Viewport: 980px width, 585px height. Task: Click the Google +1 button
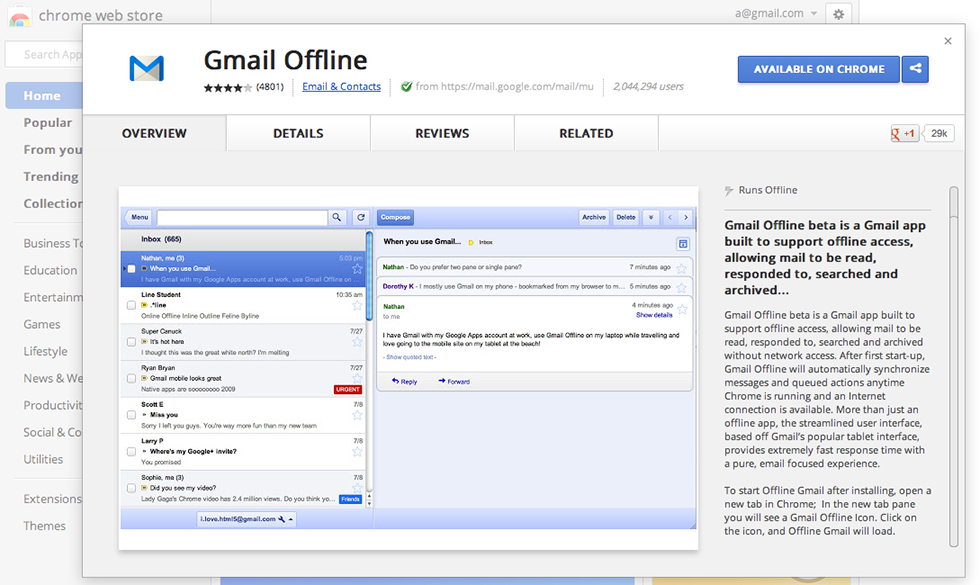pyautogui.click(x=905, y=133)
